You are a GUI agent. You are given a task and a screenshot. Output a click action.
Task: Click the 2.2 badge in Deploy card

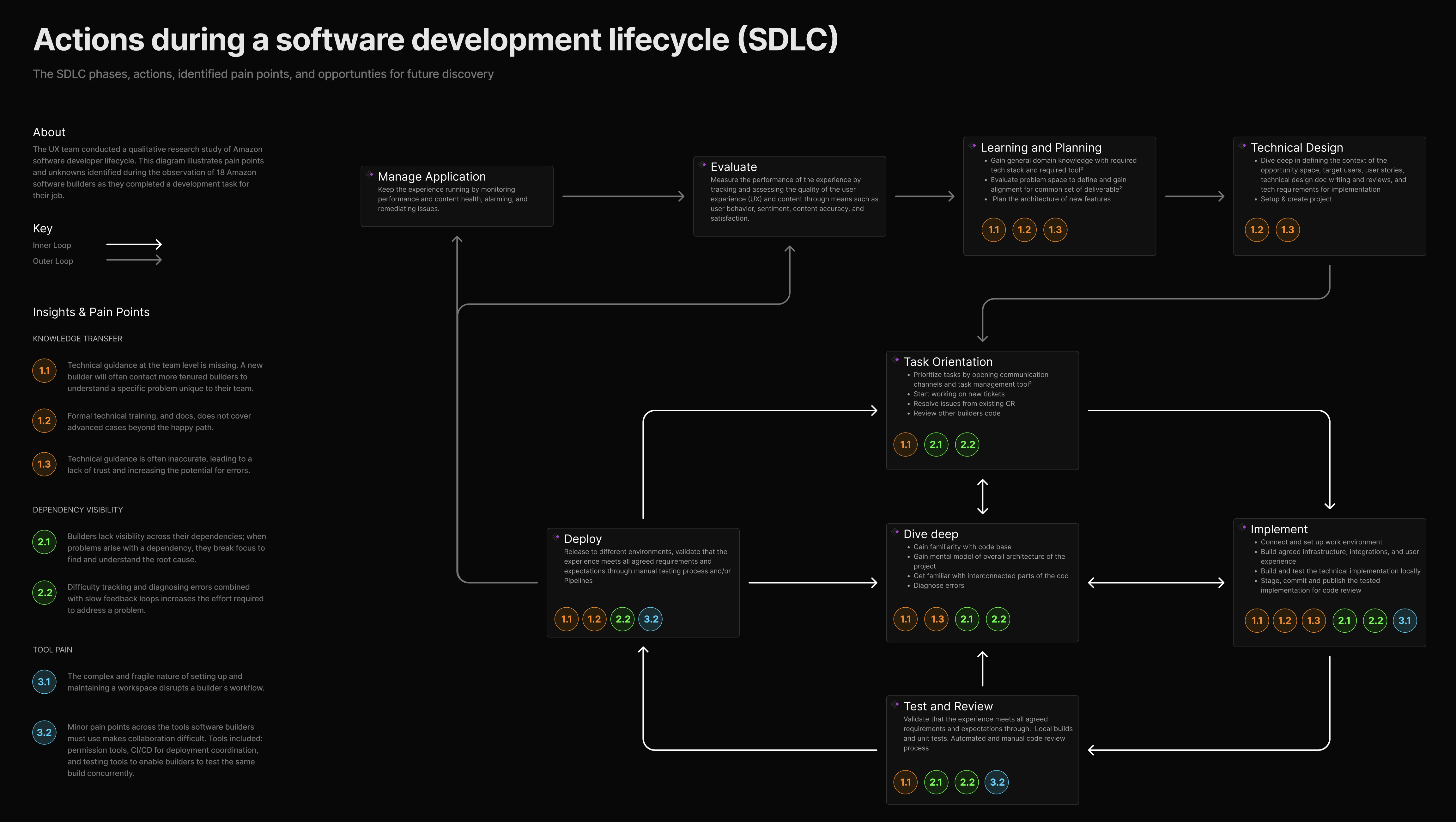622,619
